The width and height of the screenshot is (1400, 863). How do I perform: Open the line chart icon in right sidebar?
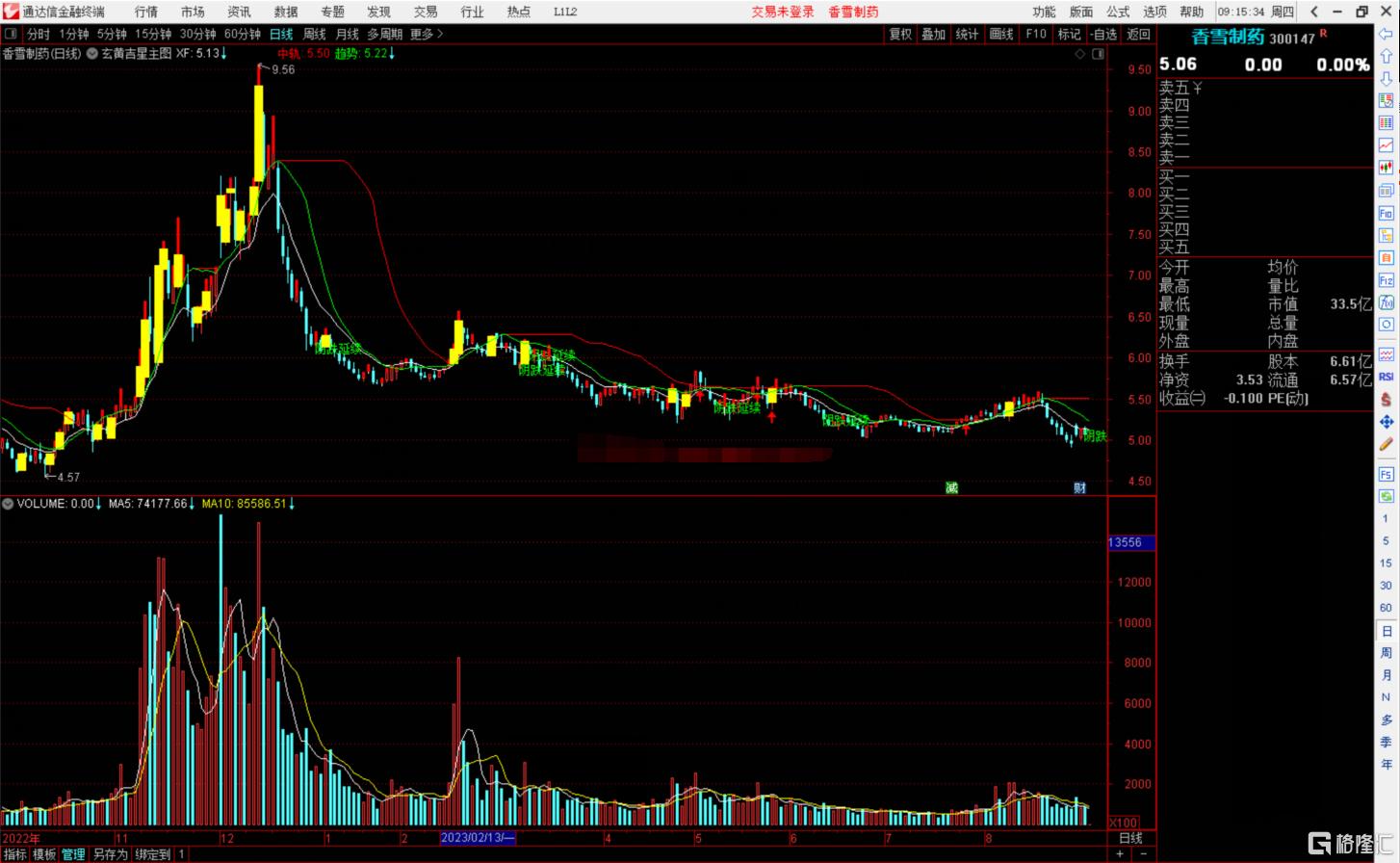click(x=1387, y=145)
